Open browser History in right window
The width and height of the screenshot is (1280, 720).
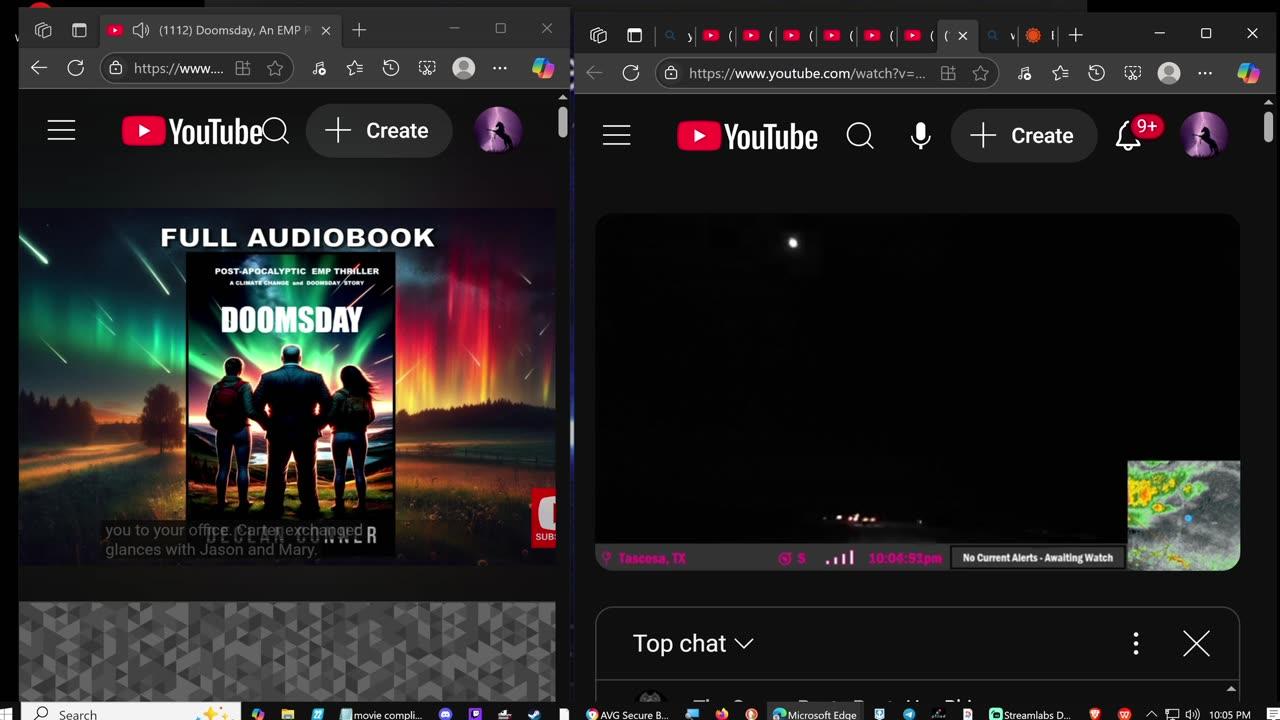(1096, 73)
